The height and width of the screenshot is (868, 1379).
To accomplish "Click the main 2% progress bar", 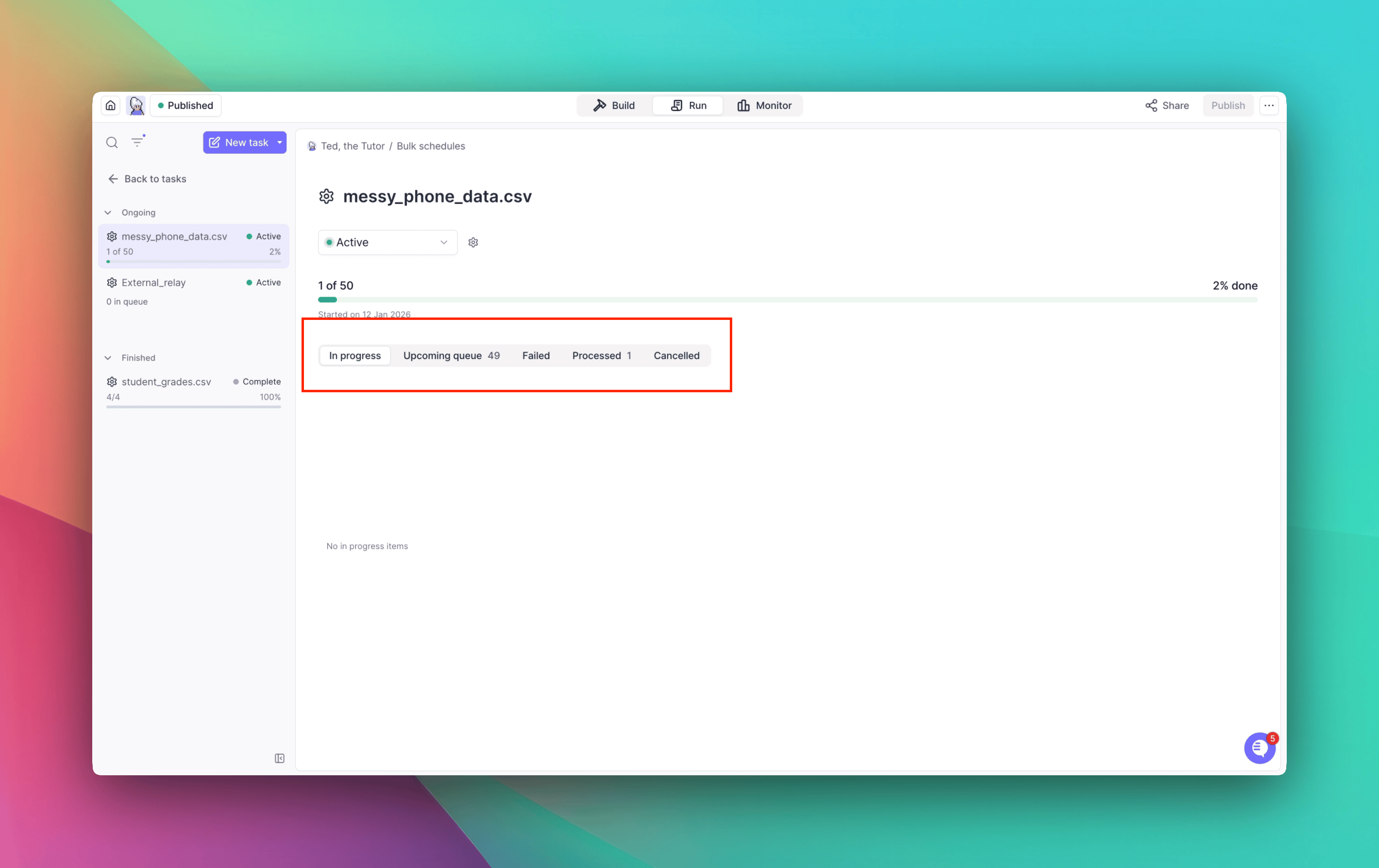I will pos(788,300).
